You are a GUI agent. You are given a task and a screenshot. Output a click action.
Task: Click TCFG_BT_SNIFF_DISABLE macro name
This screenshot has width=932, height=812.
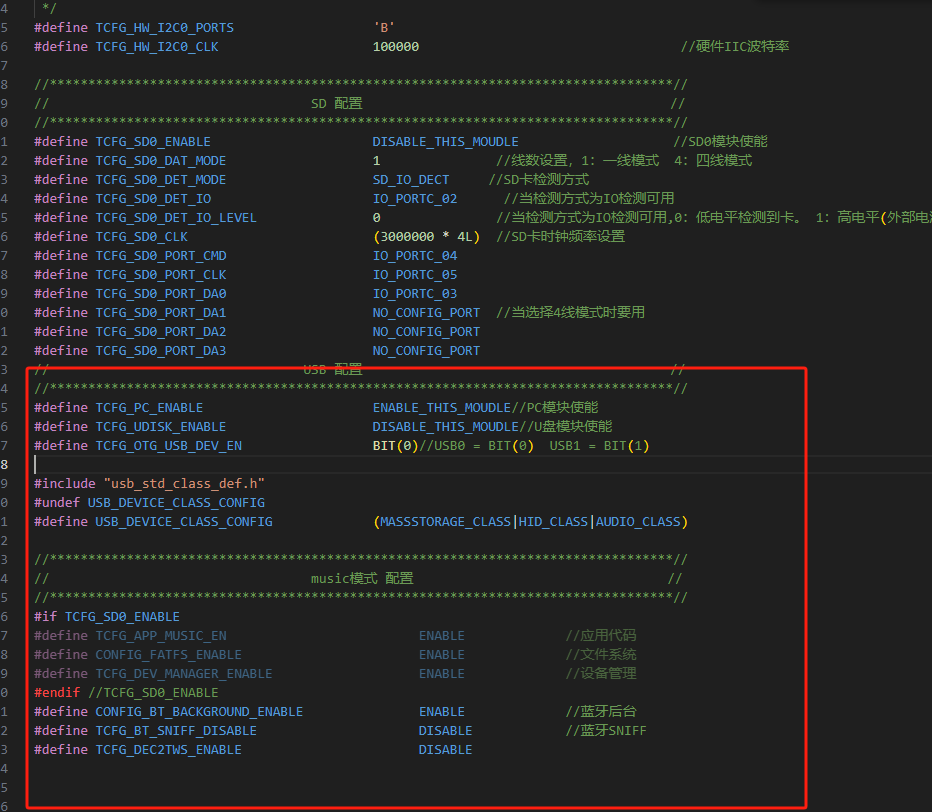point(177,732)
